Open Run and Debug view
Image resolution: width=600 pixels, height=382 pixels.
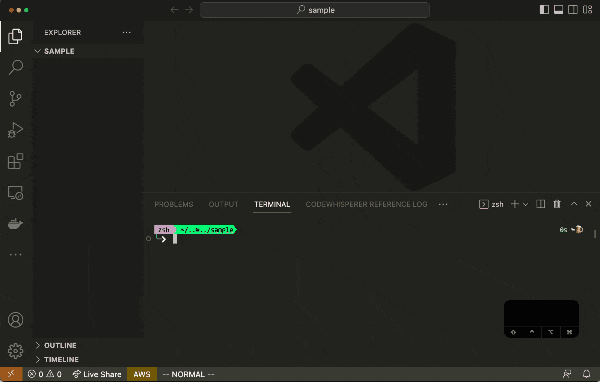point(15,130)
